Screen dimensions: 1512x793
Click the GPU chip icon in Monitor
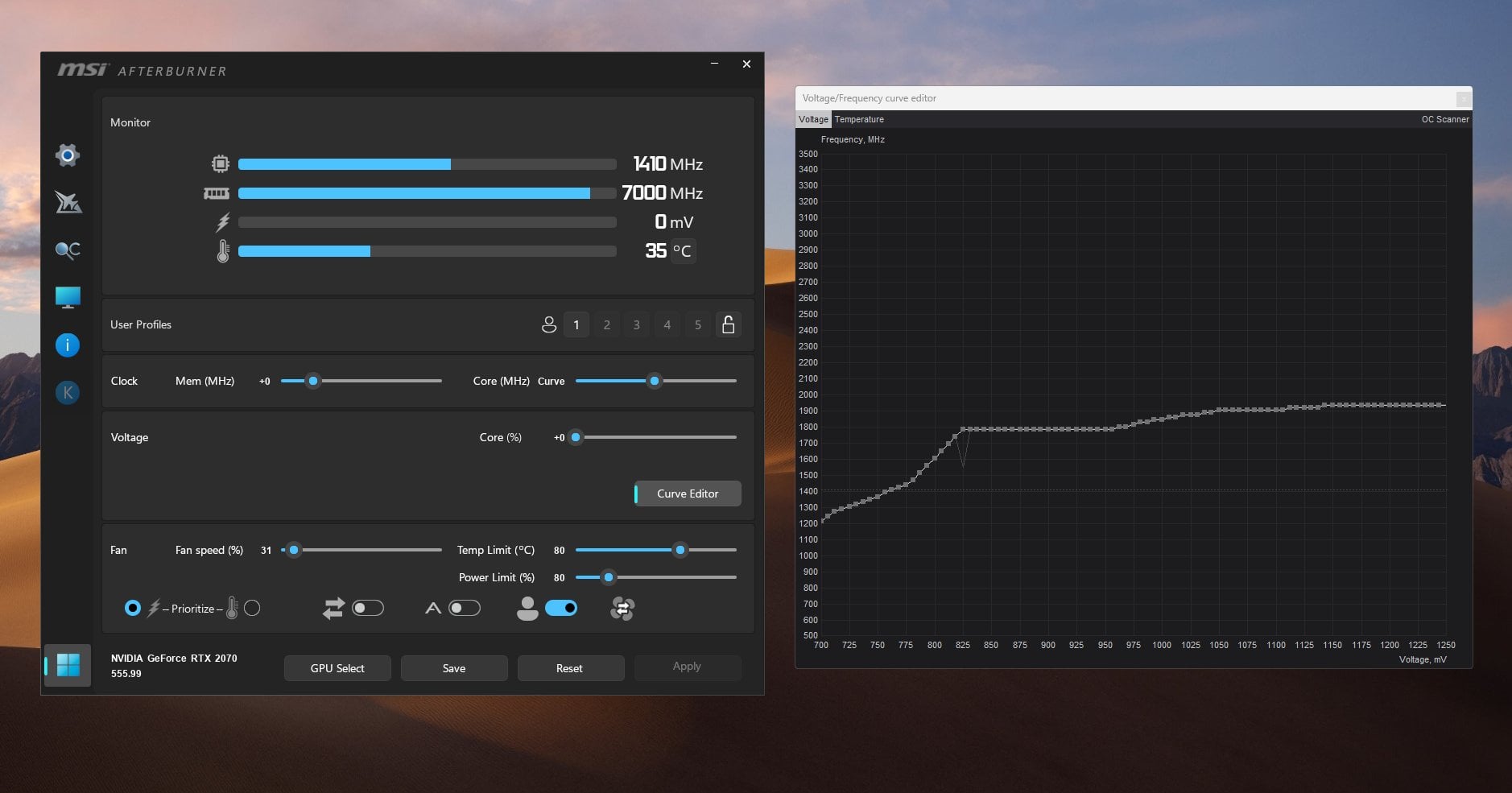coord(220,164)
